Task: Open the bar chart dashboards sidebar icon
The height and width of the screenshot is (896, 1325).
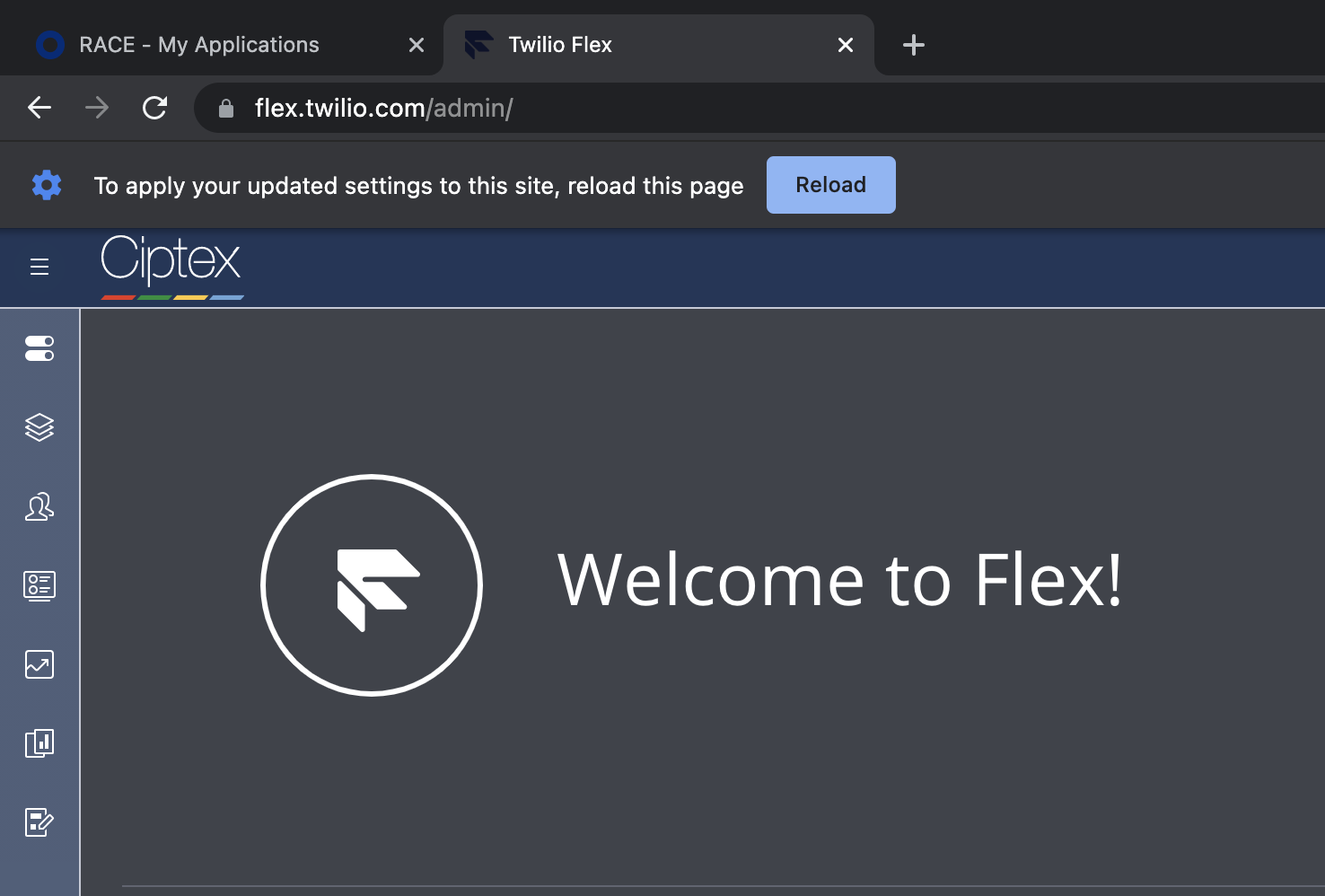Action: [x=39, y=743]
